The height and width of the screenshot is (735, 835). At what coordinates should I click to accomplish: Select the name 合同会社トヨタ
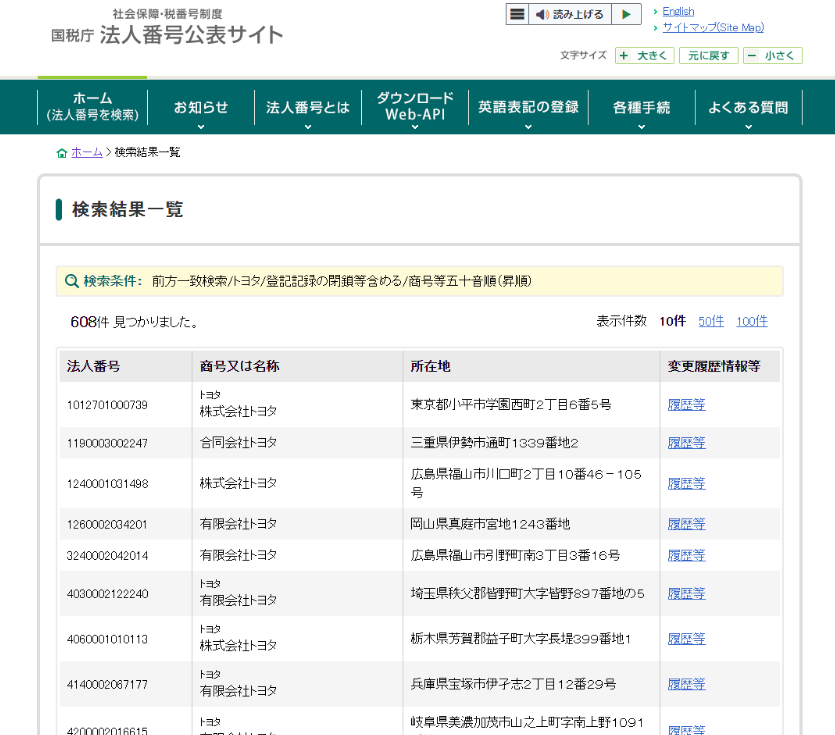[x=238, y=443]
